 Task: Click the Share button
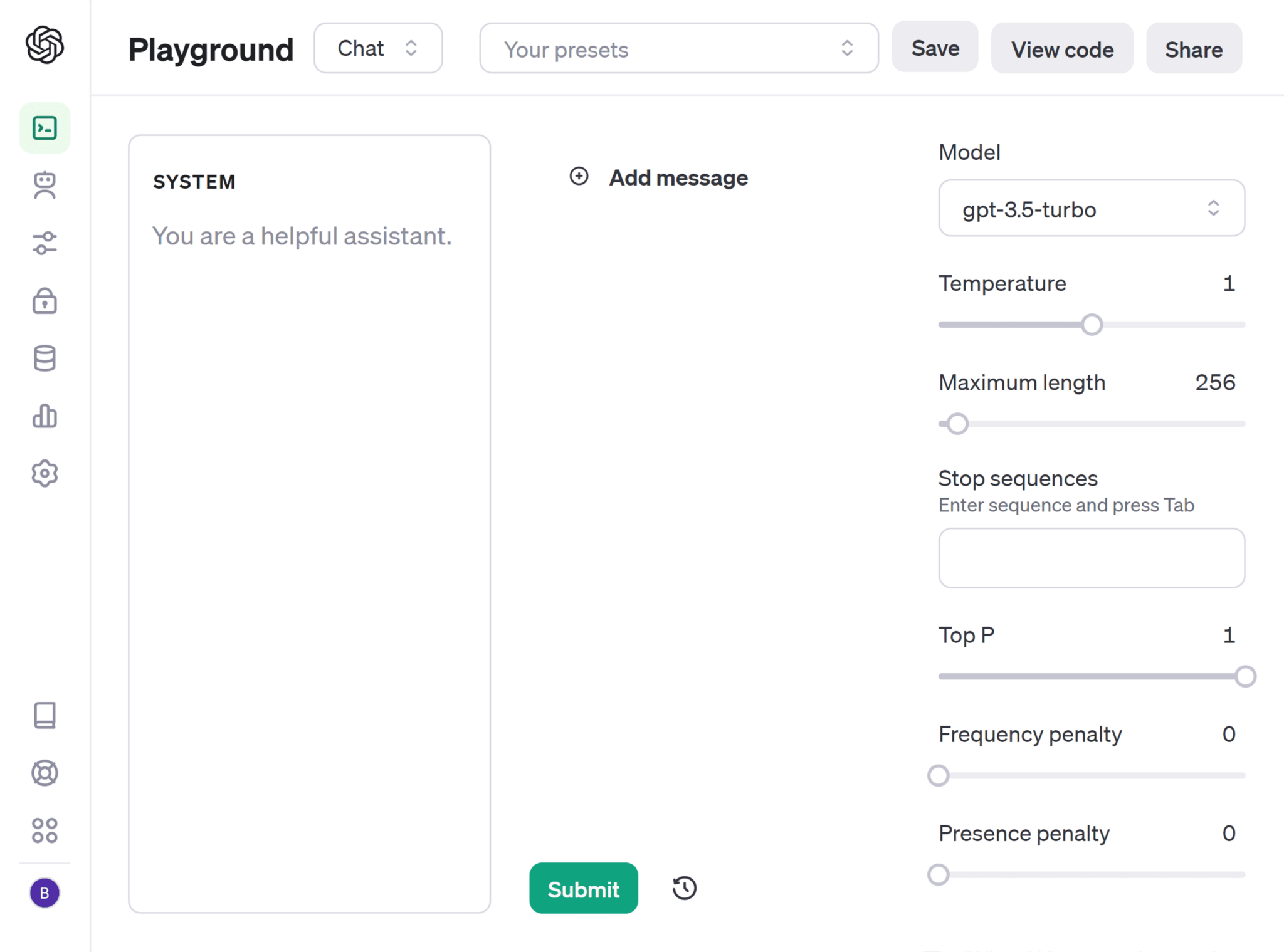[1193, 49]
